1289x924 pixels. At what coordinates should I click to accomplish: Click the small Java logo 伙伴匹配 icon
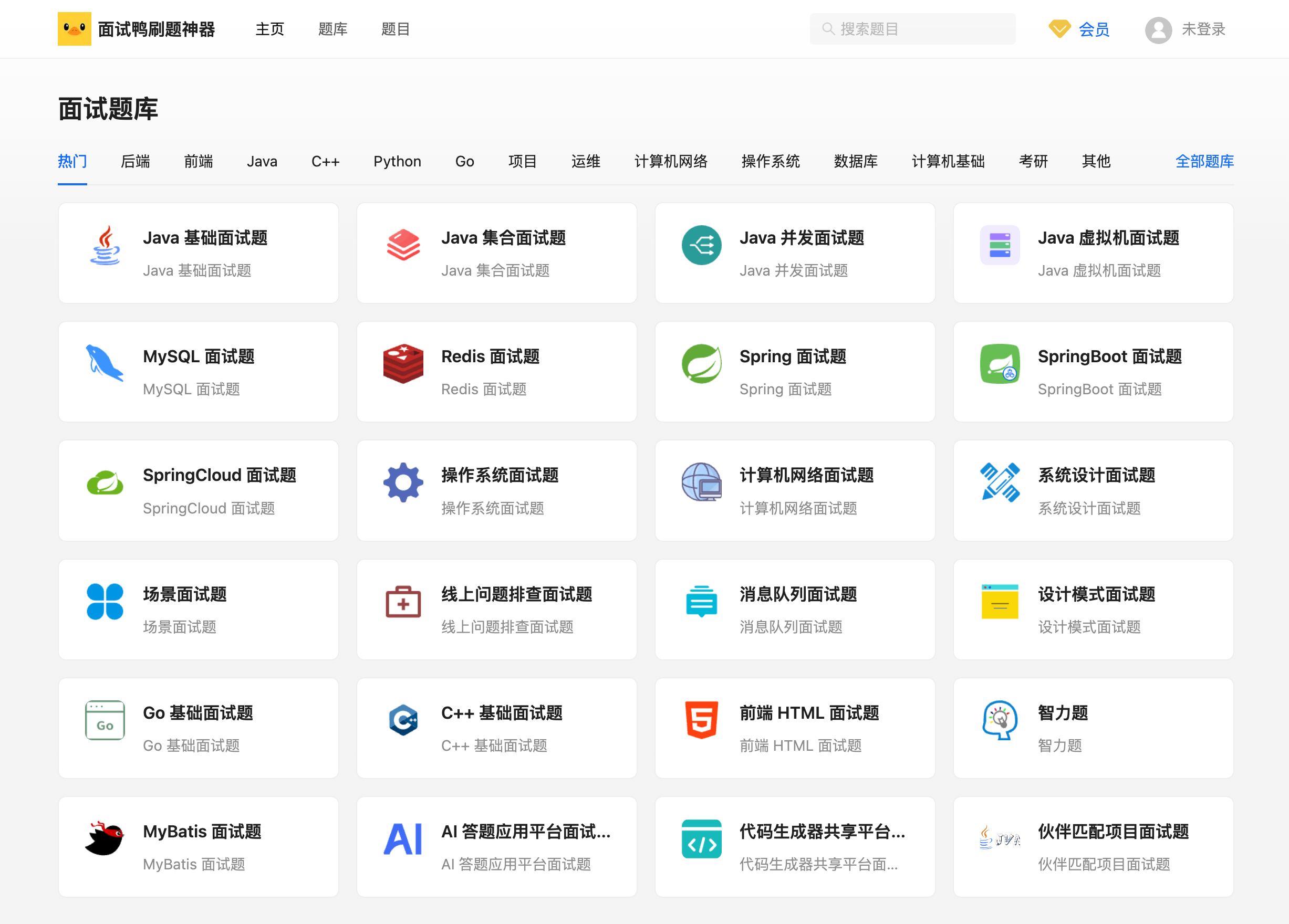pos(1000,838)
